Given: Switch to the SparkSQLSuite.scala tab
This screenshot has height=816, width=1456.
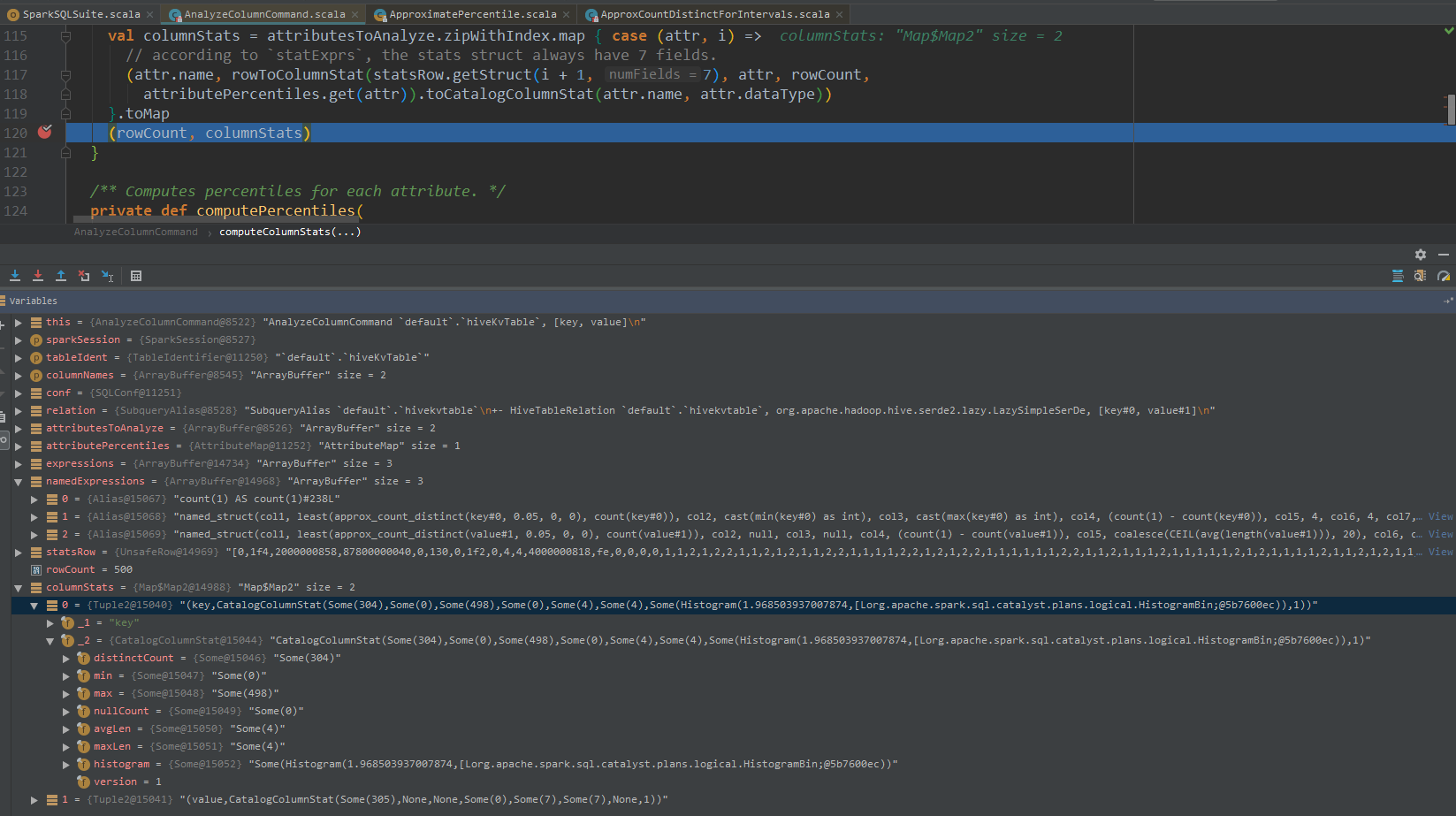Looking at the screenshot, I should (x=80, y=14).
